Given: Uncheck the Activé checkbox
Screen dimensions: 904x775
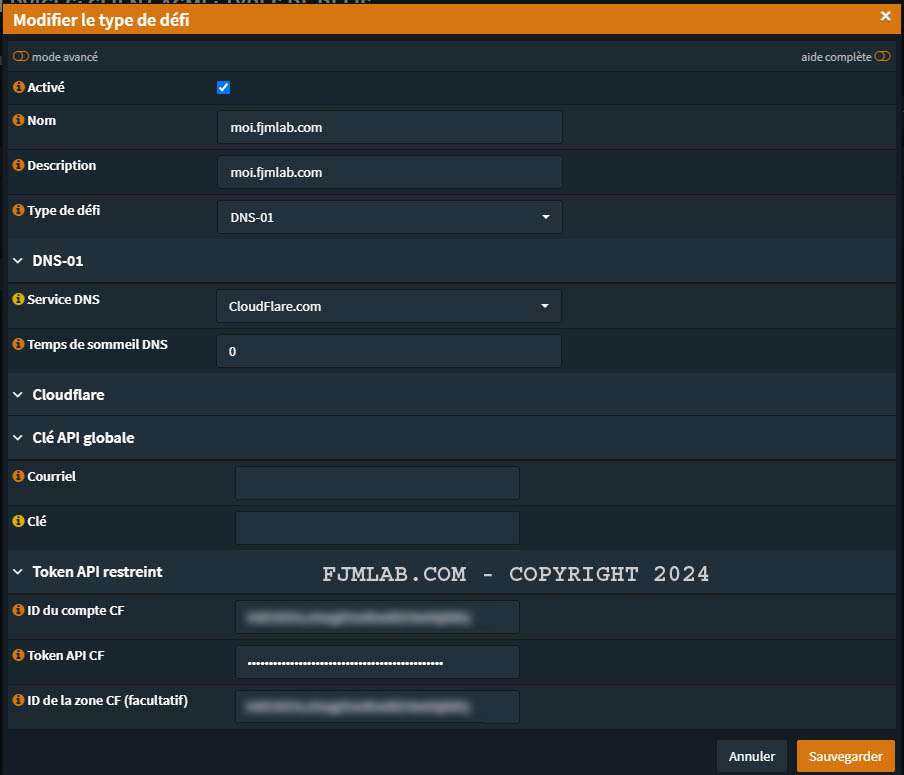Looking at the screenshot, I should point(224,88).
